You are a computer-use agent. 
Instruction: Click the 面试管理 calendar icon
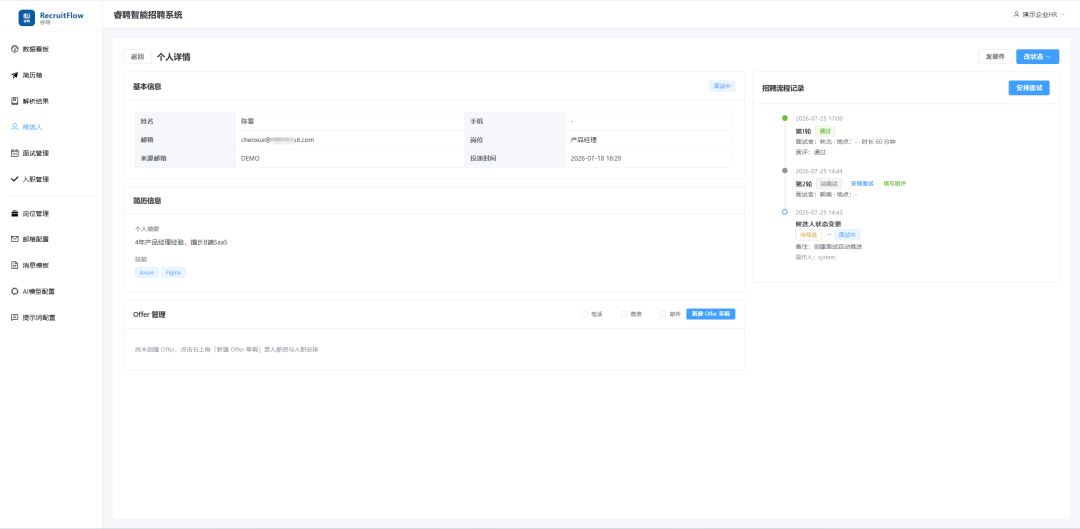pos(14,153)
